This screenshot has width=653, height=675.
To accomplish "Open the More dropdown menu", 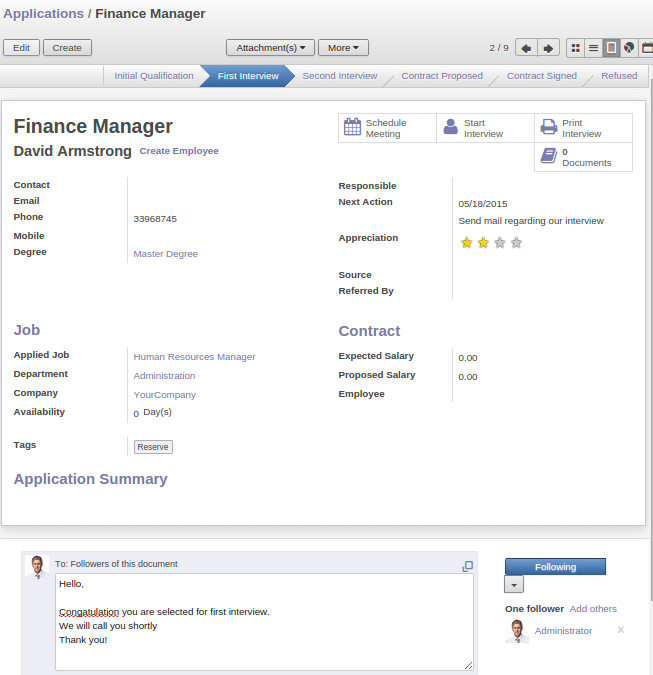I will (x=343, y=48).
